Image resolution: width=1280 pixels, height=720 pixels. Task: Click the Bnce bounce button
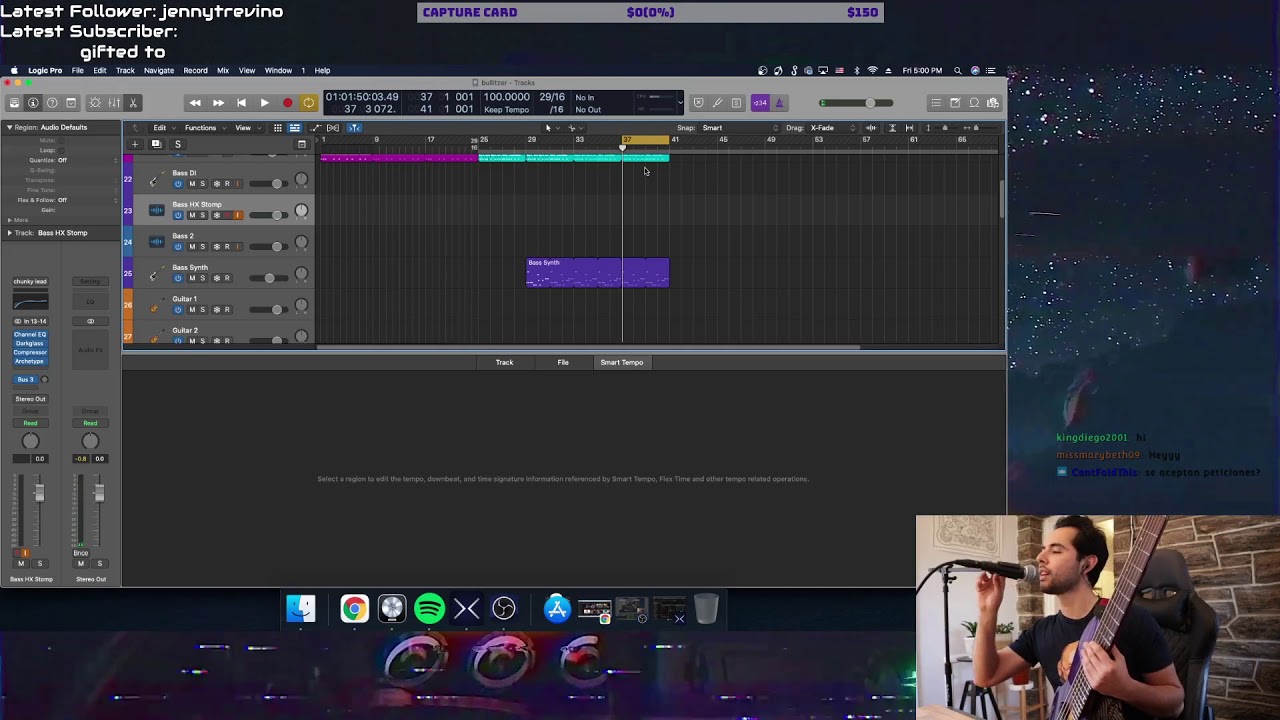(80, 553)
